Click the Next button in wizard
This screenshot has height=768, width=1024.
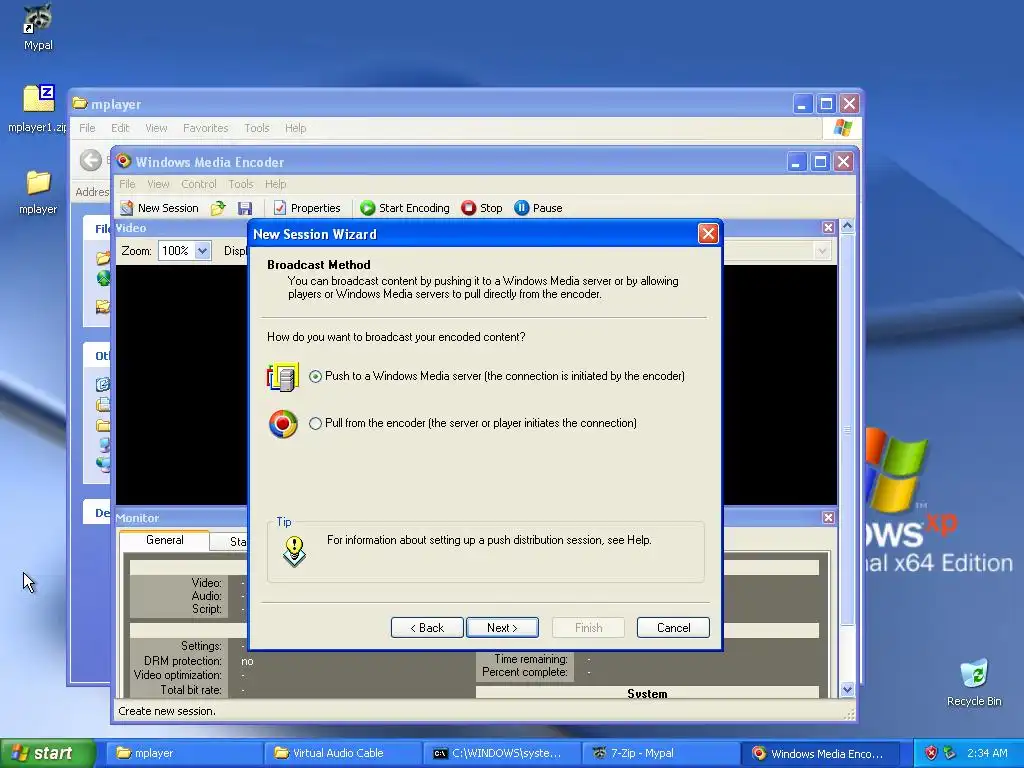point(502,628)
